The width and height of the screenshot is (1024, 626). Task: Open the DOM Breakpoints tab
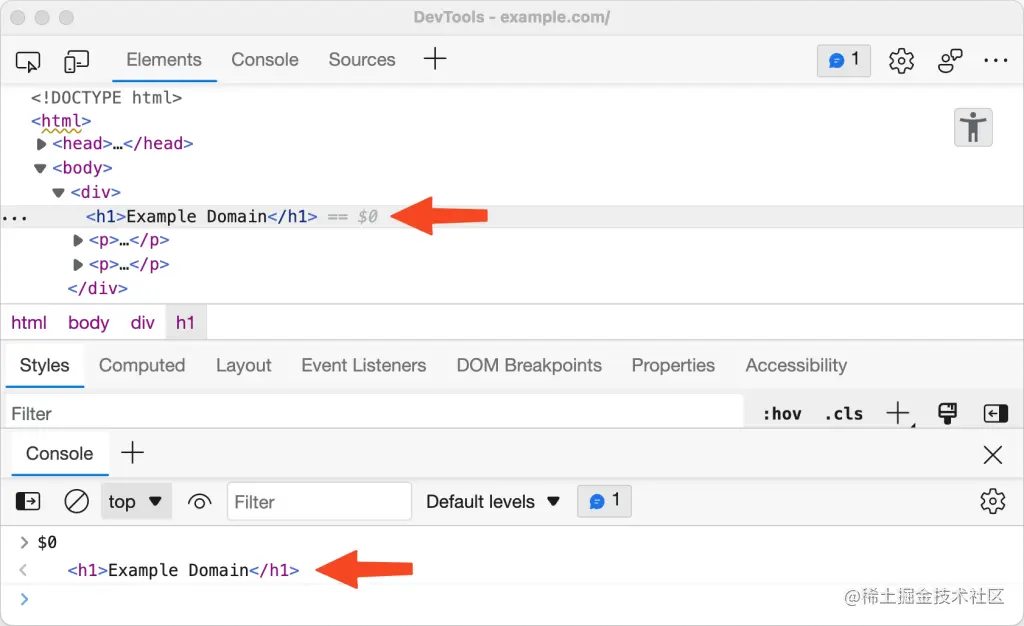tap(529, 366)
